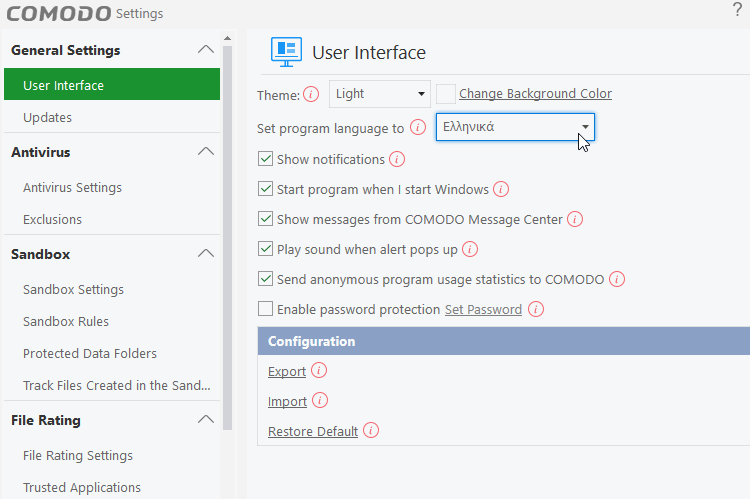This screenshot has width=750, height=499.
Task: Disable Play sound when alert pops up
Action: click(x=265, y=249)
